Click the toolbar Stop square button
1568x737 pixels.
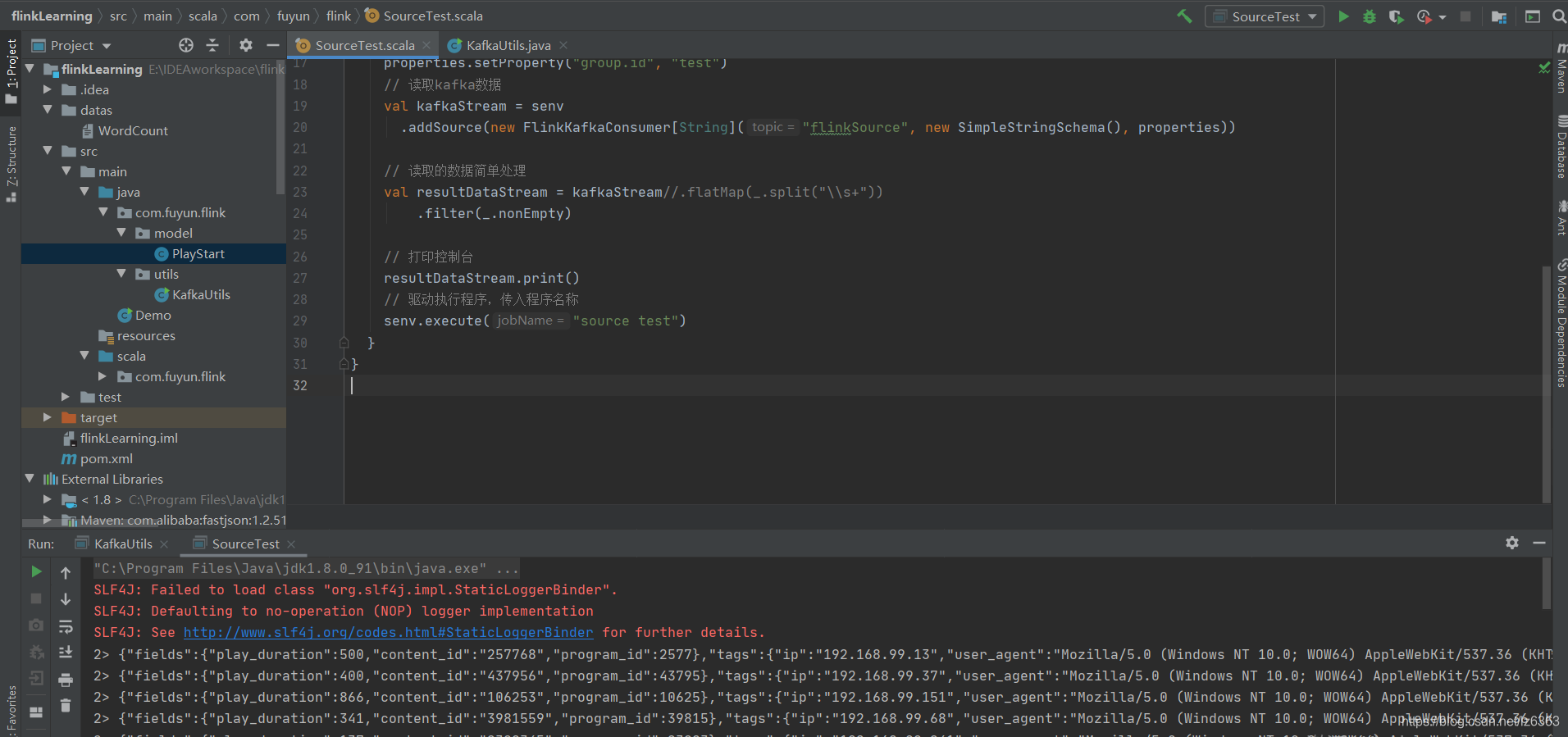(1465, 16)
